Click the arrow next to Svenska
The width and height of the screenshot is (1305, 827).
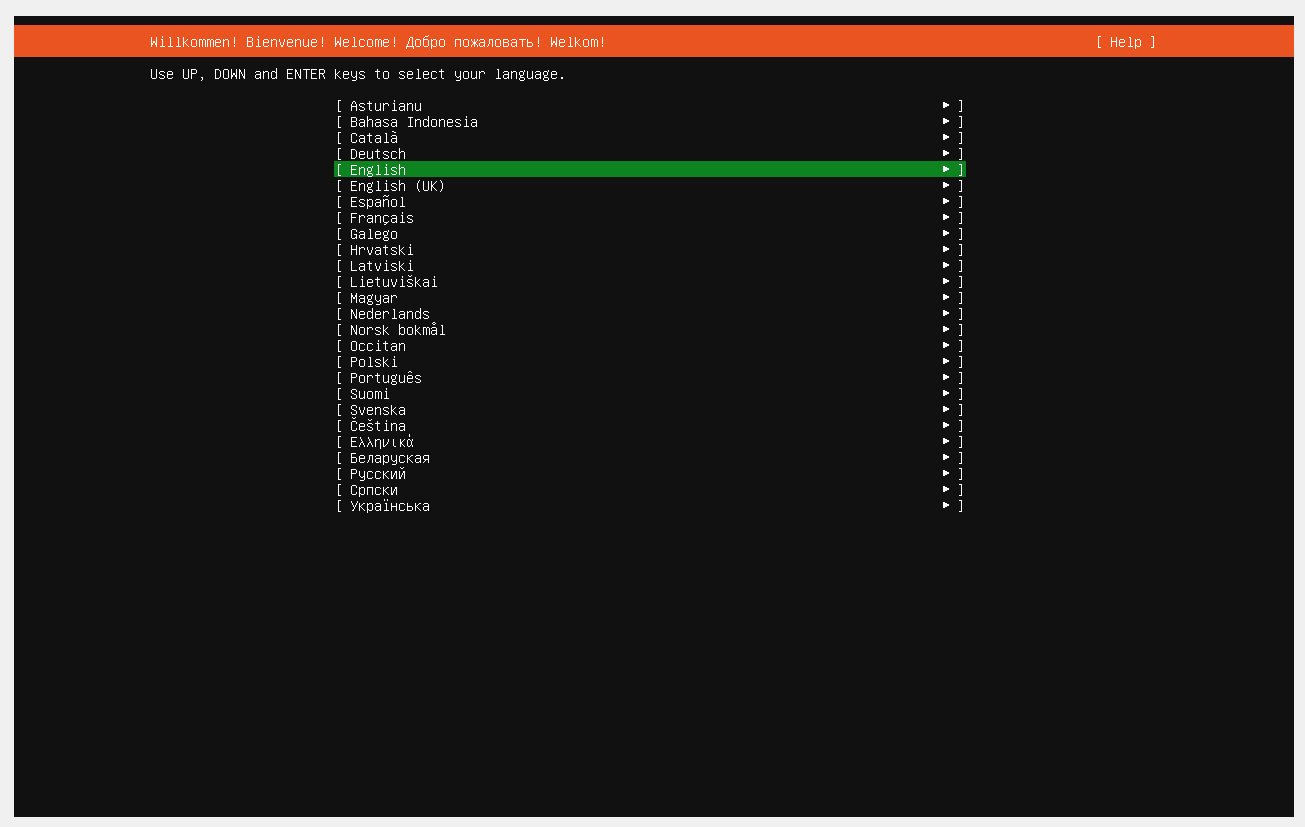[x=946, y=409]
